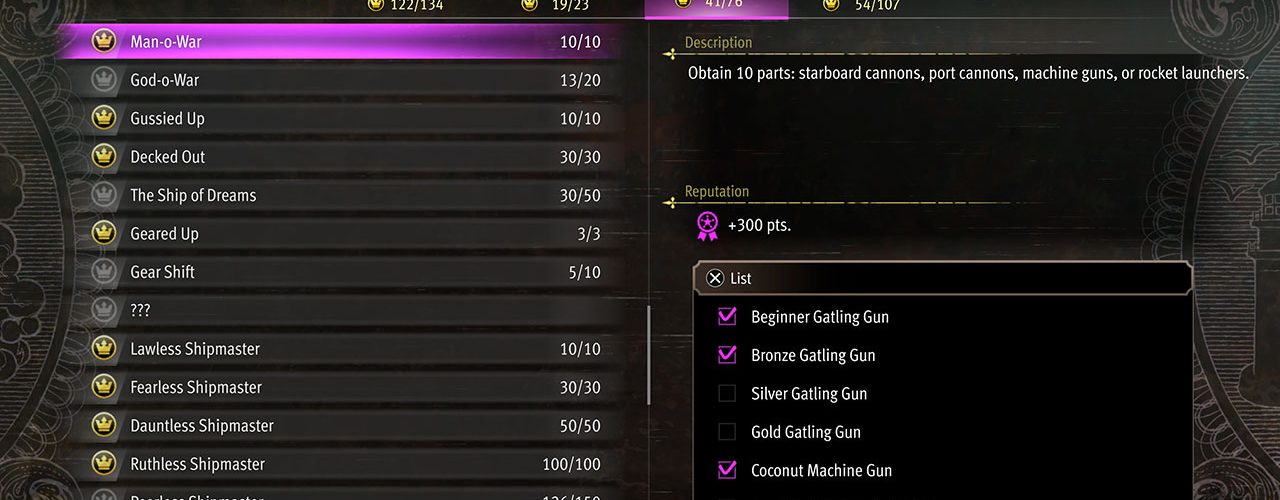This screenshot has width=1280, height=500.
Task: Click the pink reputation ribbon icon
Action: 706,226
